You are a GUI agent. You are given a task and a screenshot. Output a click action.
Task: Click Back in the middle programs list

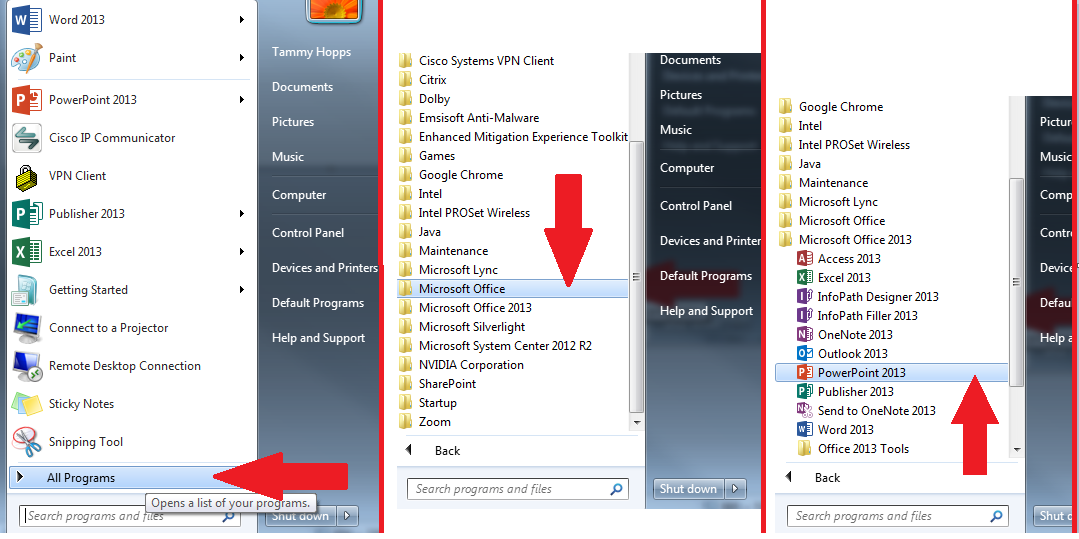click(447, 451)
